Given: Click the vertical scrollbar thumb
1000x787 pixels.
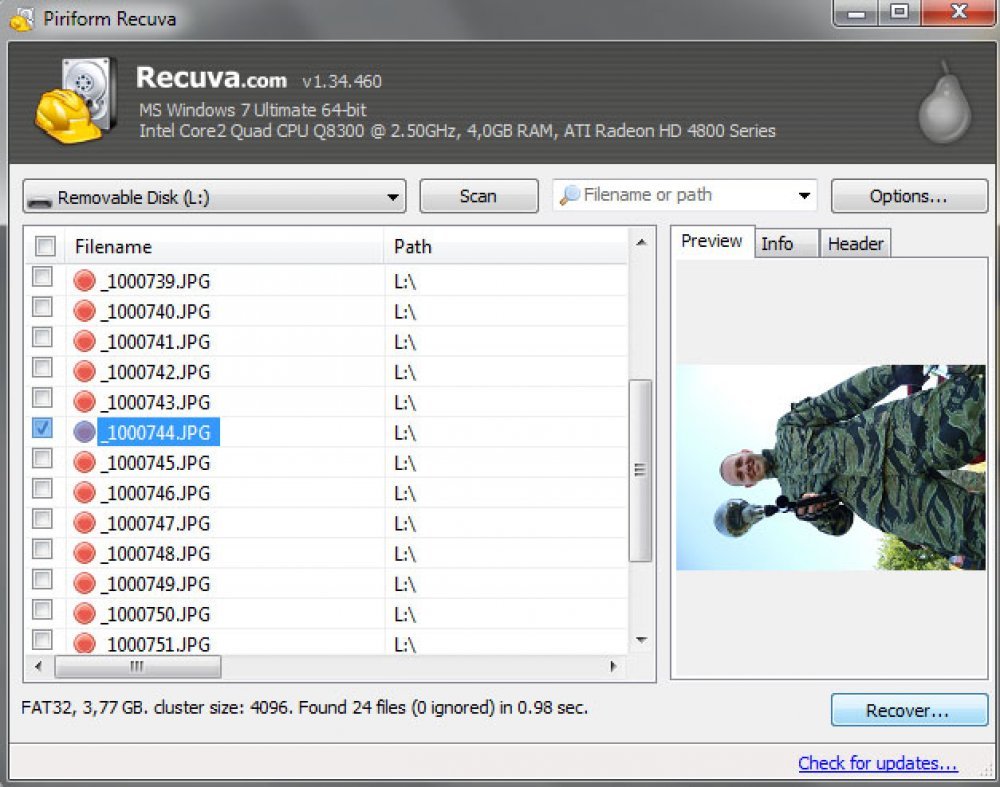Looking at the screenshot, I should pyautogui.click(x=640, y=471).
